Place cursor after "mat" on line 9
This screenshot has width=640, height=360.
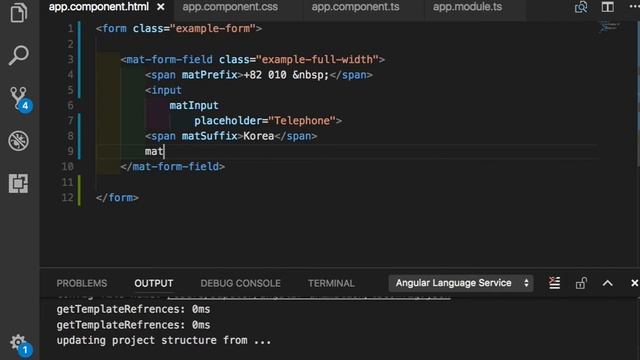click(x=164, y=151)
